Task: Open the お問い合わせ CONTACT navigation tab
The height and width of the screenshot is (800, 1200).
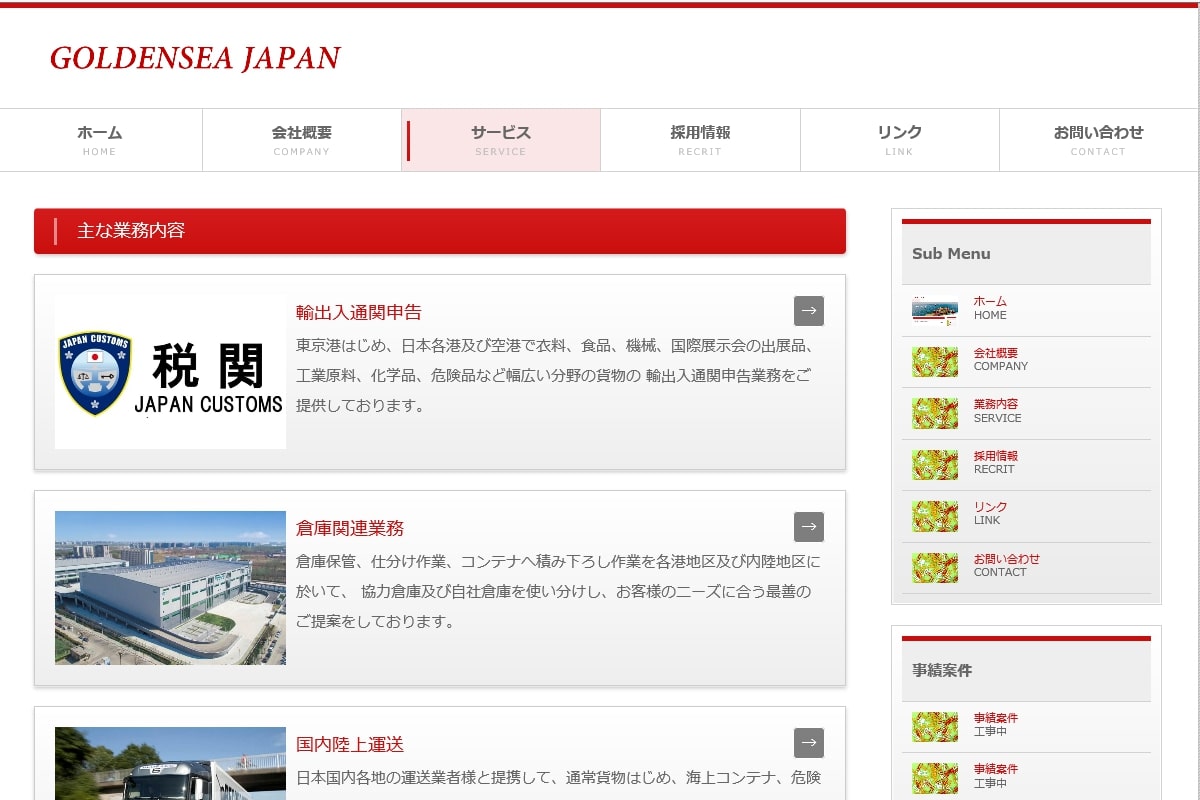Action: tap(1099, 140)
